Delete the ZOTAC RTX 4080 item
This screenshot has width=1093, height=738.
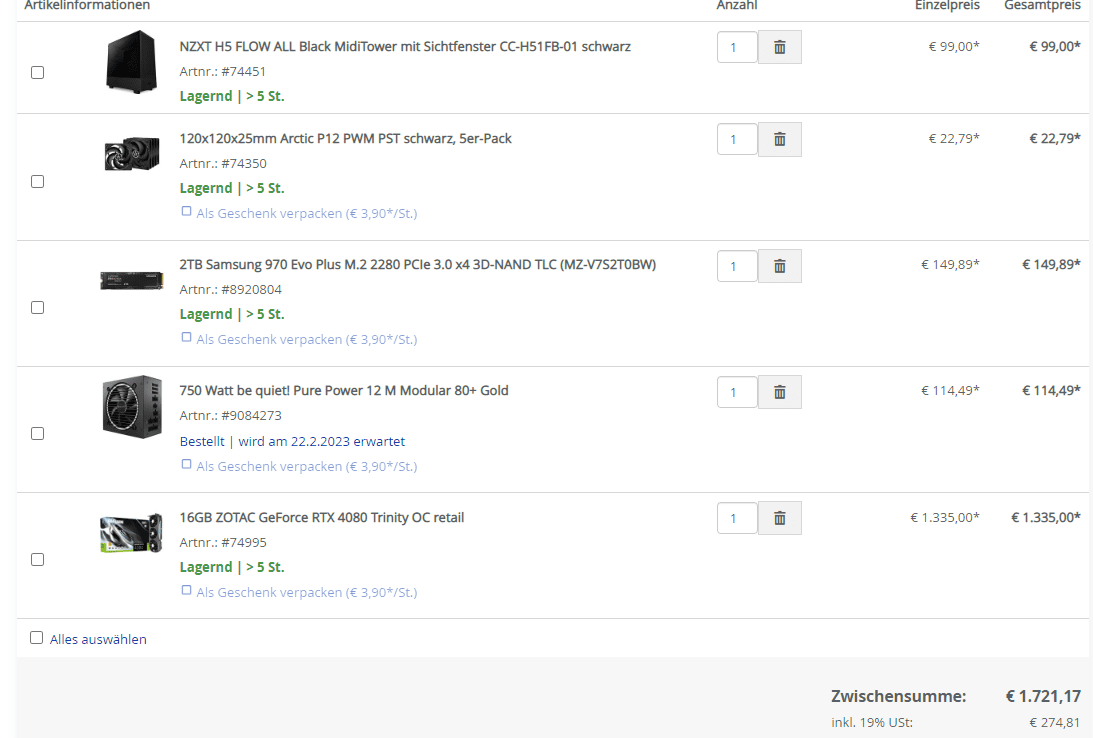tap(779, 518)
